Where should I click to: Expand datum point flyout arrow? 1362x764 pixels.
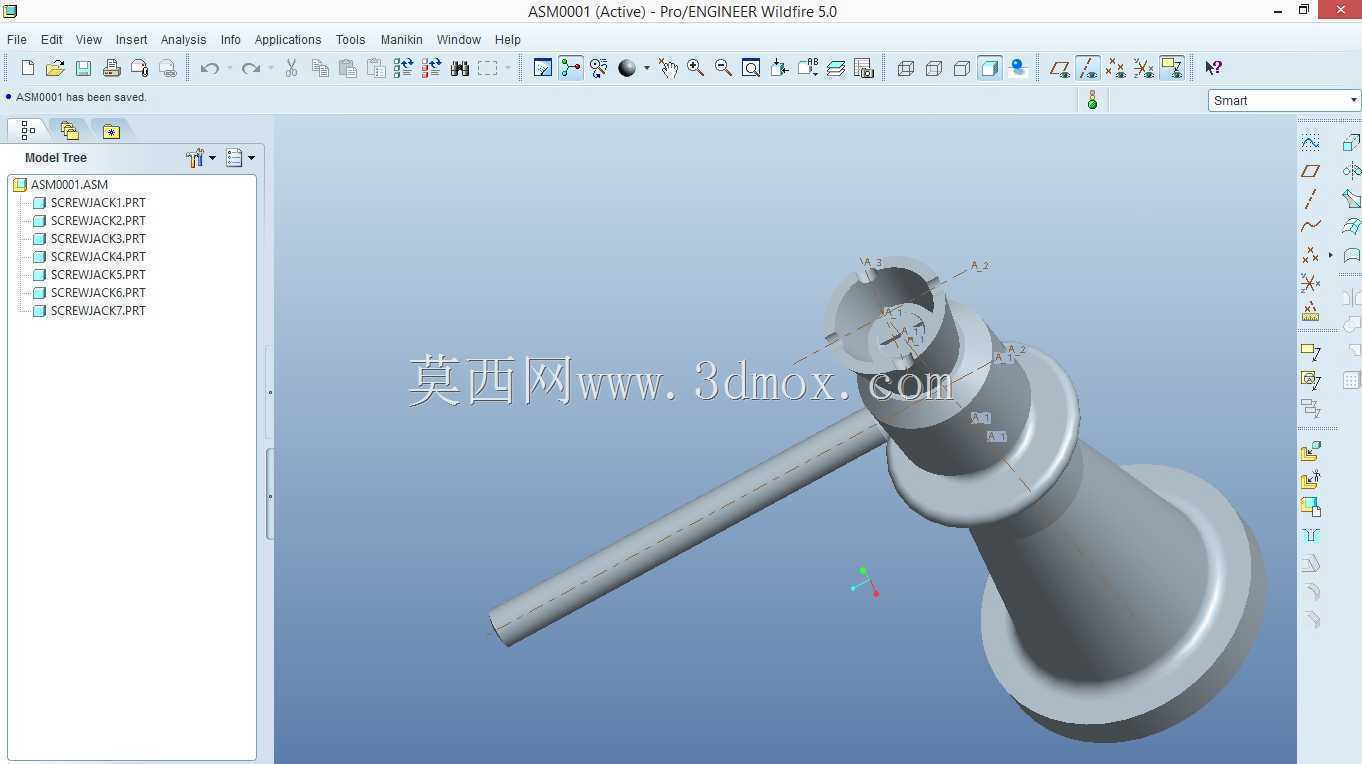coord(1331,255)
